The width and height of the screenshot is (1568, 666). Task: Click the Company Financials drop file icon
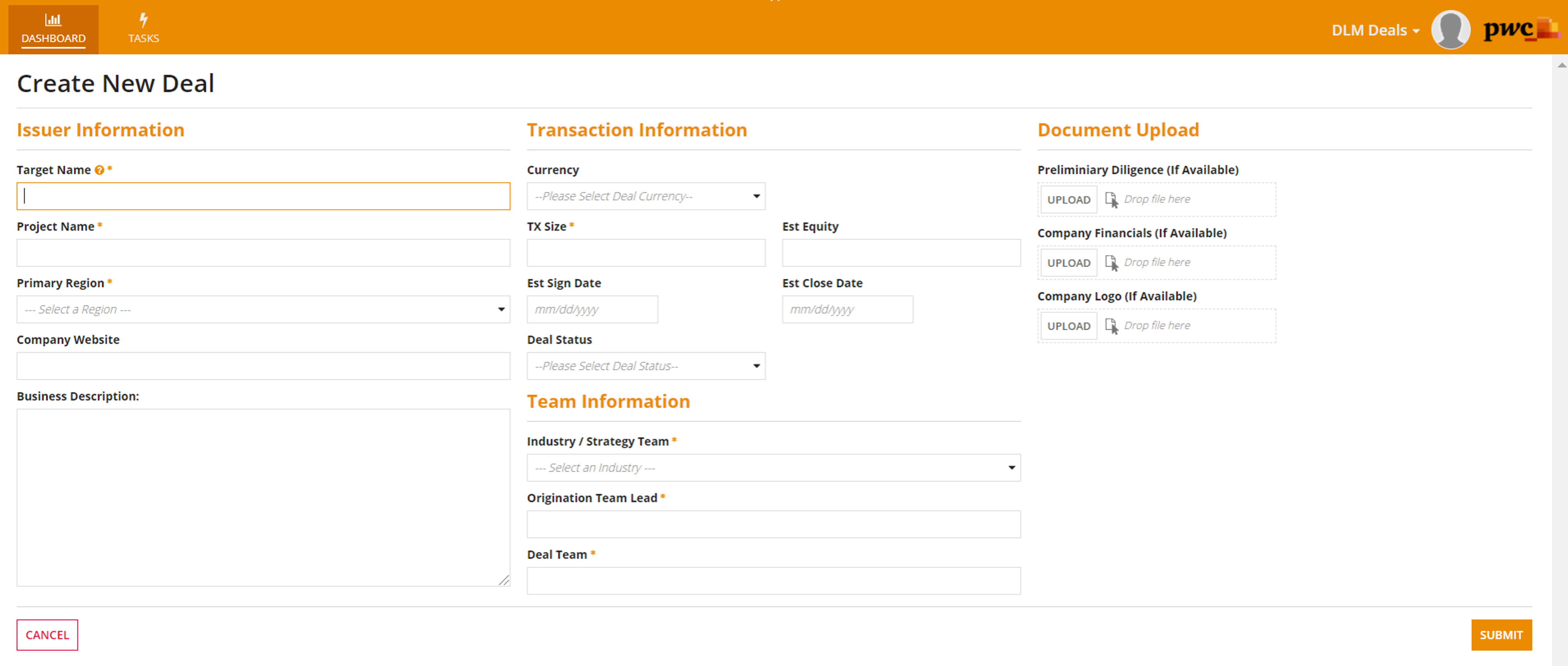click(1111, 263)
